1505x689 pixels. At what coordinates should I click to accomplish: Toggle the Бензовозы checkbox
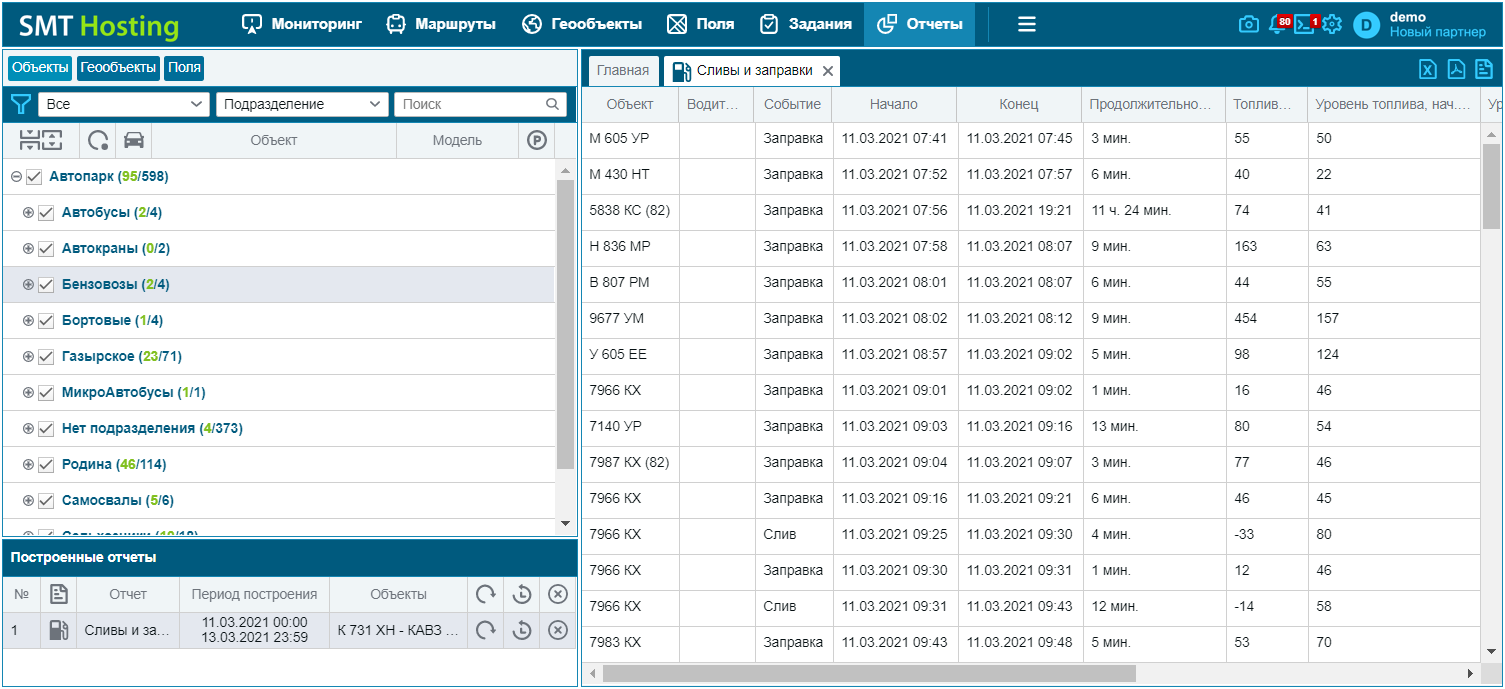click(46, 285)
